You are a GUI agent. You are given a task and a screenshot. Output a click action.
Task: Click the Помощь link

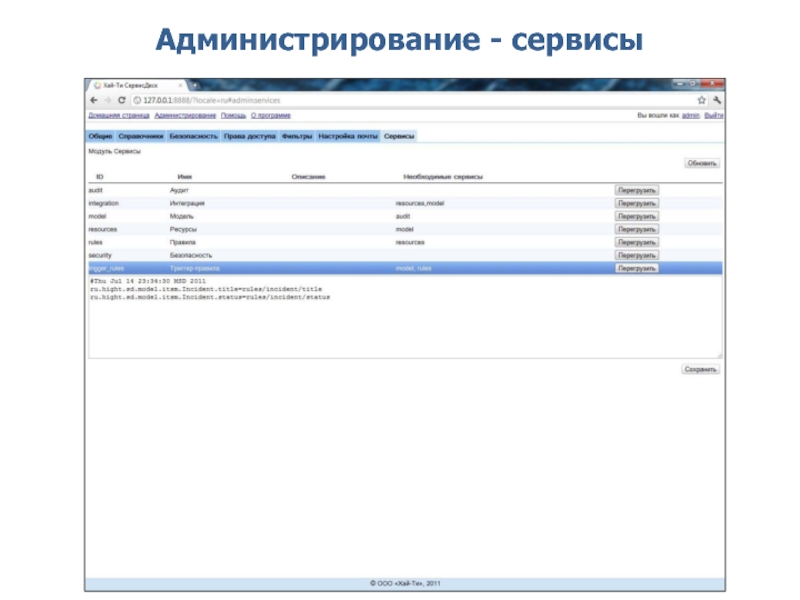[x=232, y=116]
